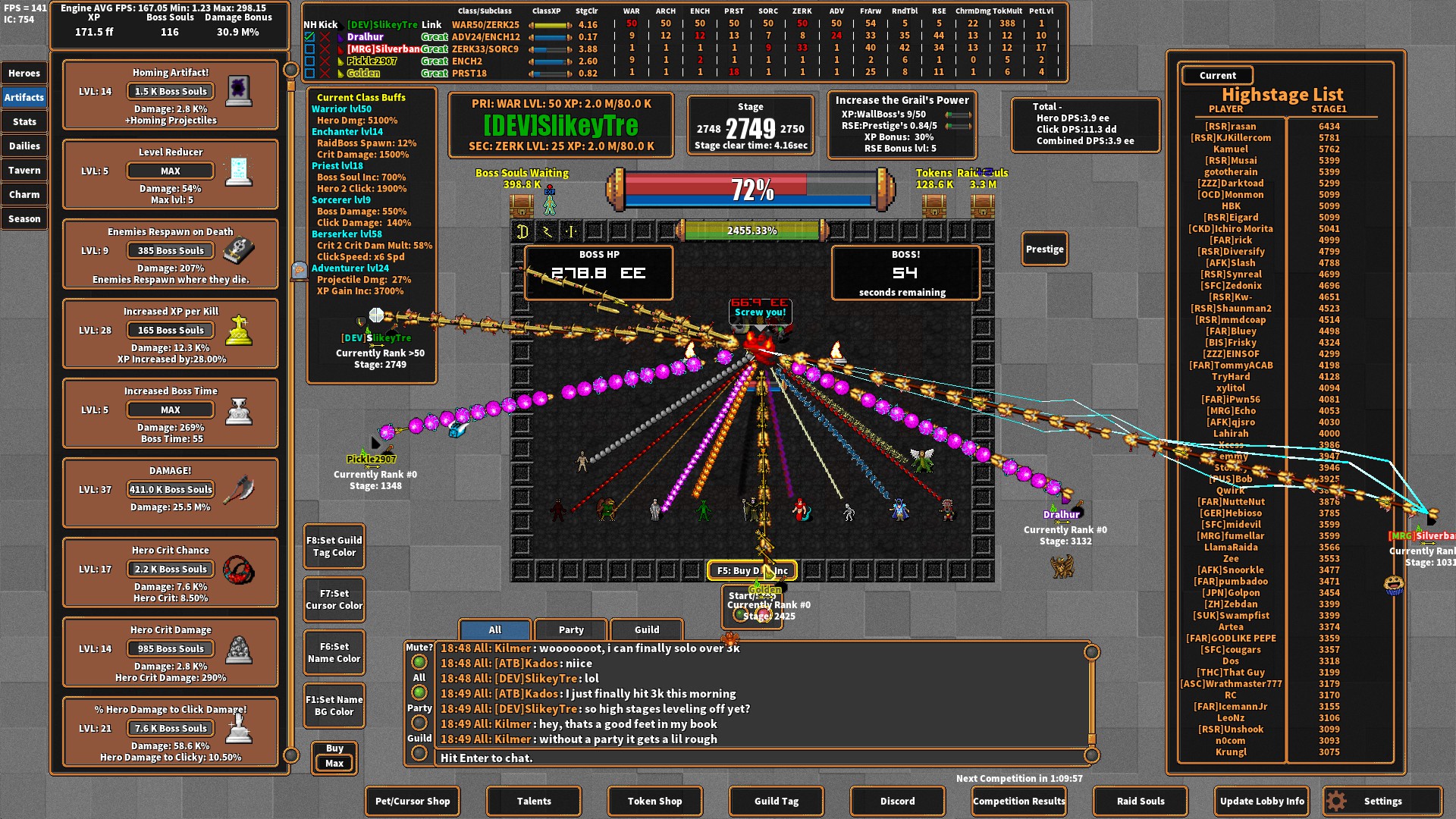Check the NH box for Golden
The height and width of the screenshot is (819, 1456).
tap(309, 73)
